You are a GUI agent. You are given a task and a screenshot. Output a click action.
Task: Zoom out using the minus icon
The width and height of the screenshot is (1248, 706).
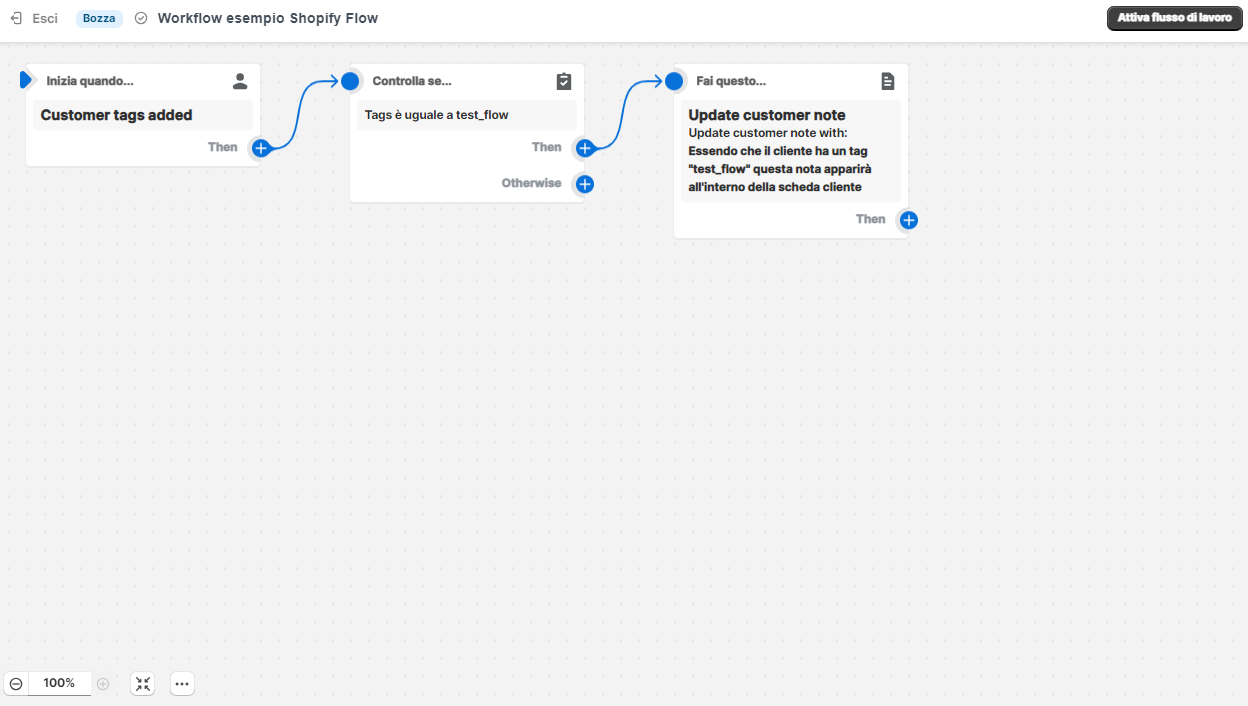point(15,683)
